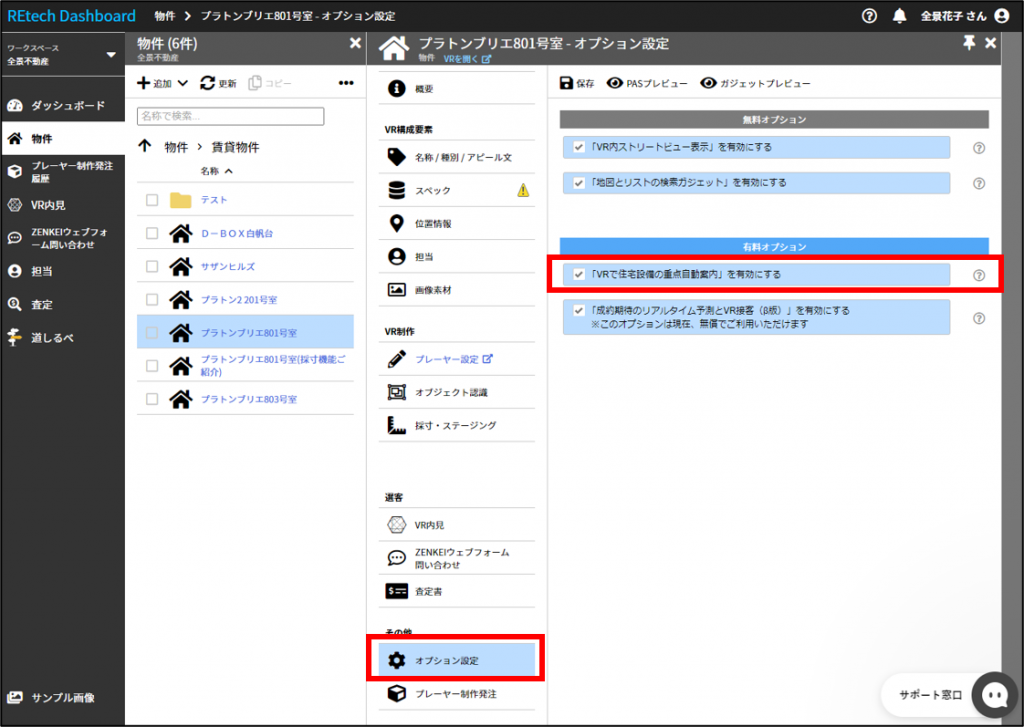Click VRを開く link
1024x727 pixels.
tap(467, 59)
